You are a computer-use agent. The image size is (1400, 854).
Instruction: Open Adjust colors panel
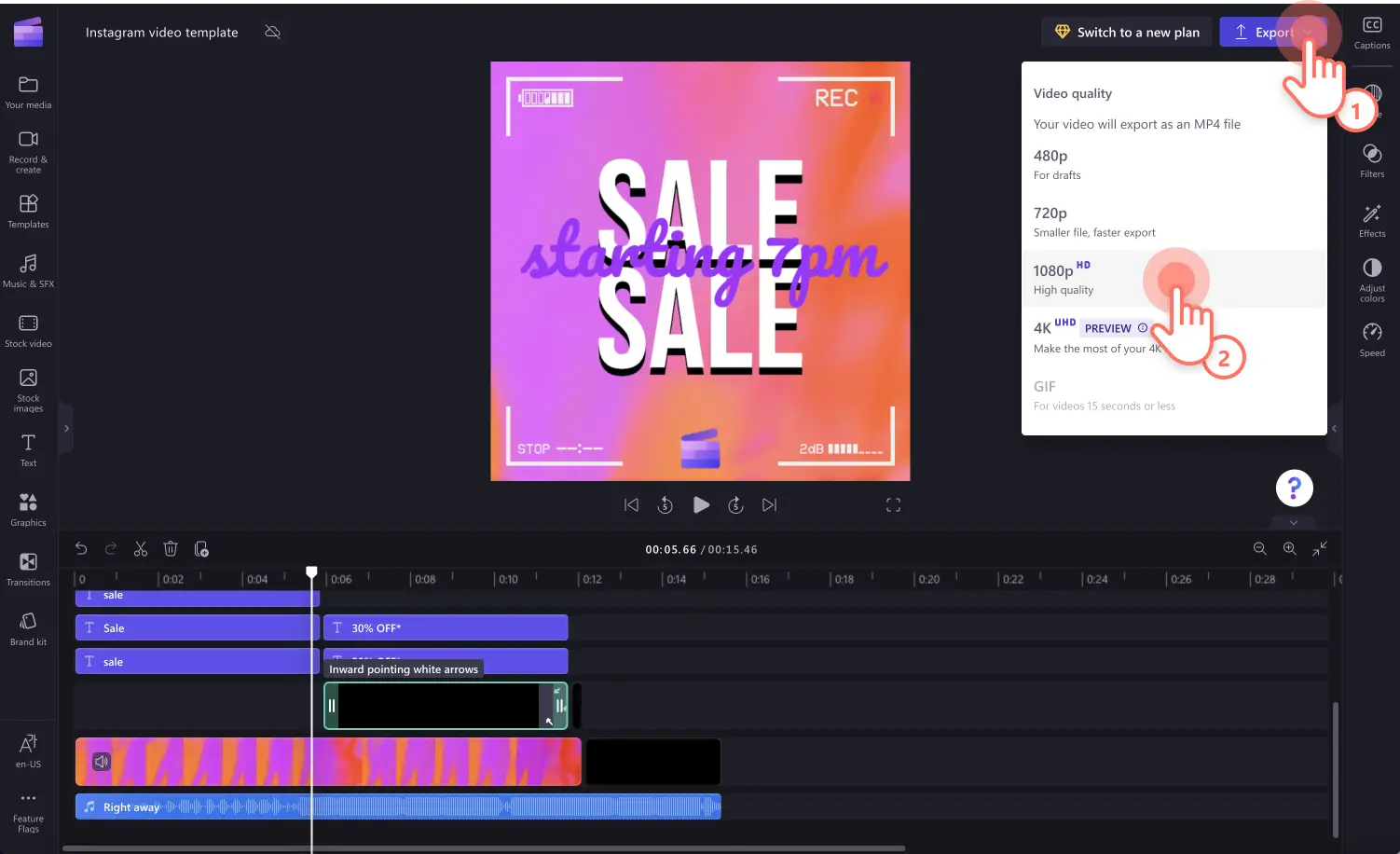[x=1372, y=280]
